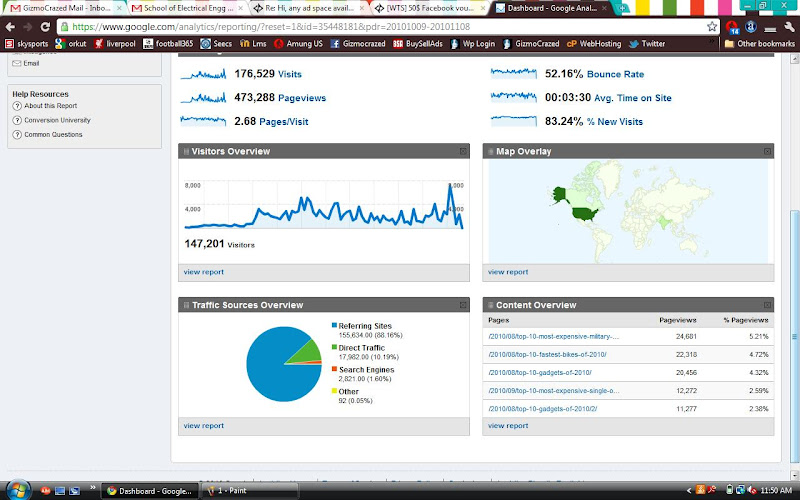The image size is (800, 500).
Task: Click the blue Referring Sites legend swatch
Action: pyautogui.click(x=334, y=325)
